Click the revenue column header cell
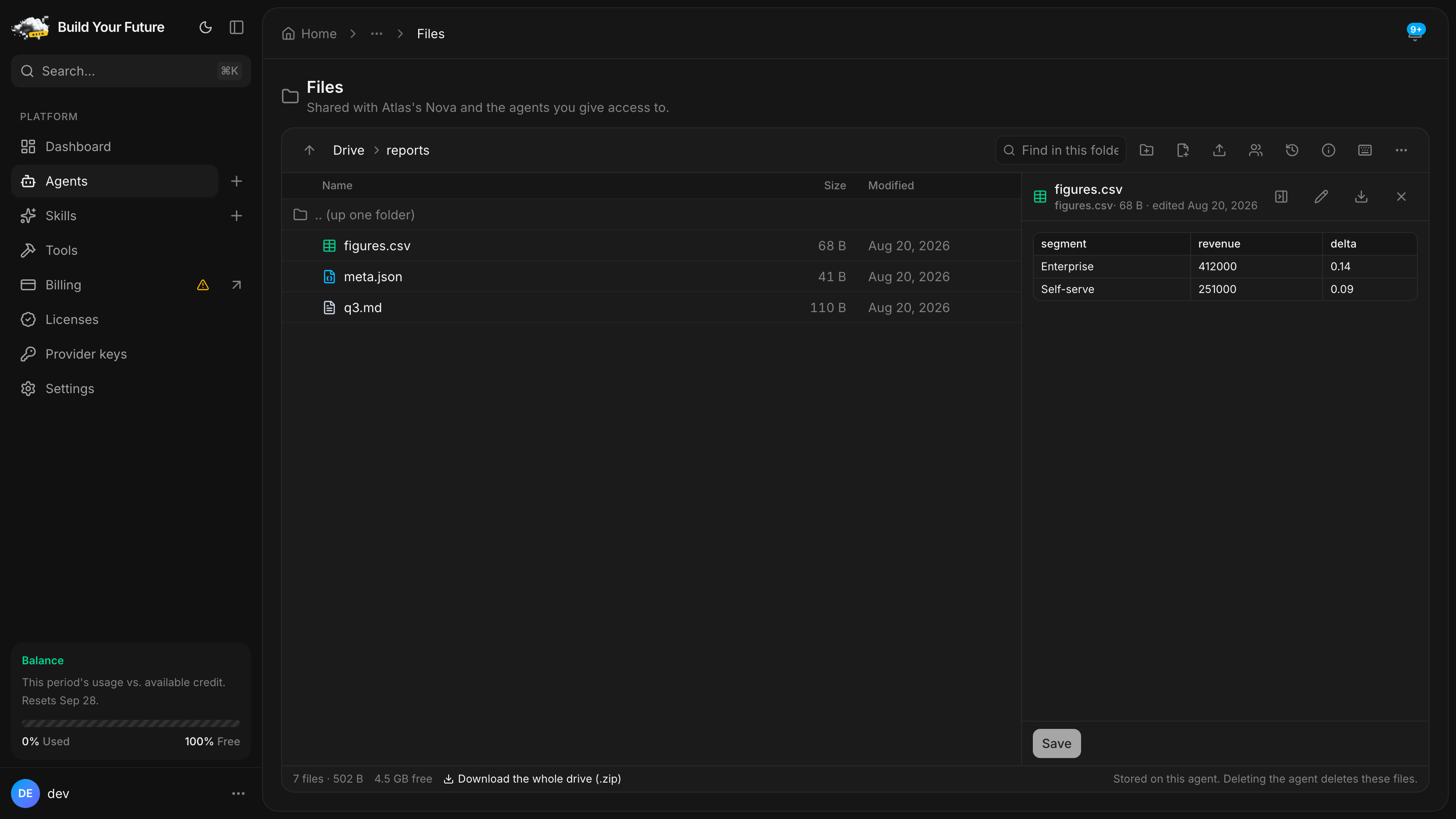 pos(1256,243)
